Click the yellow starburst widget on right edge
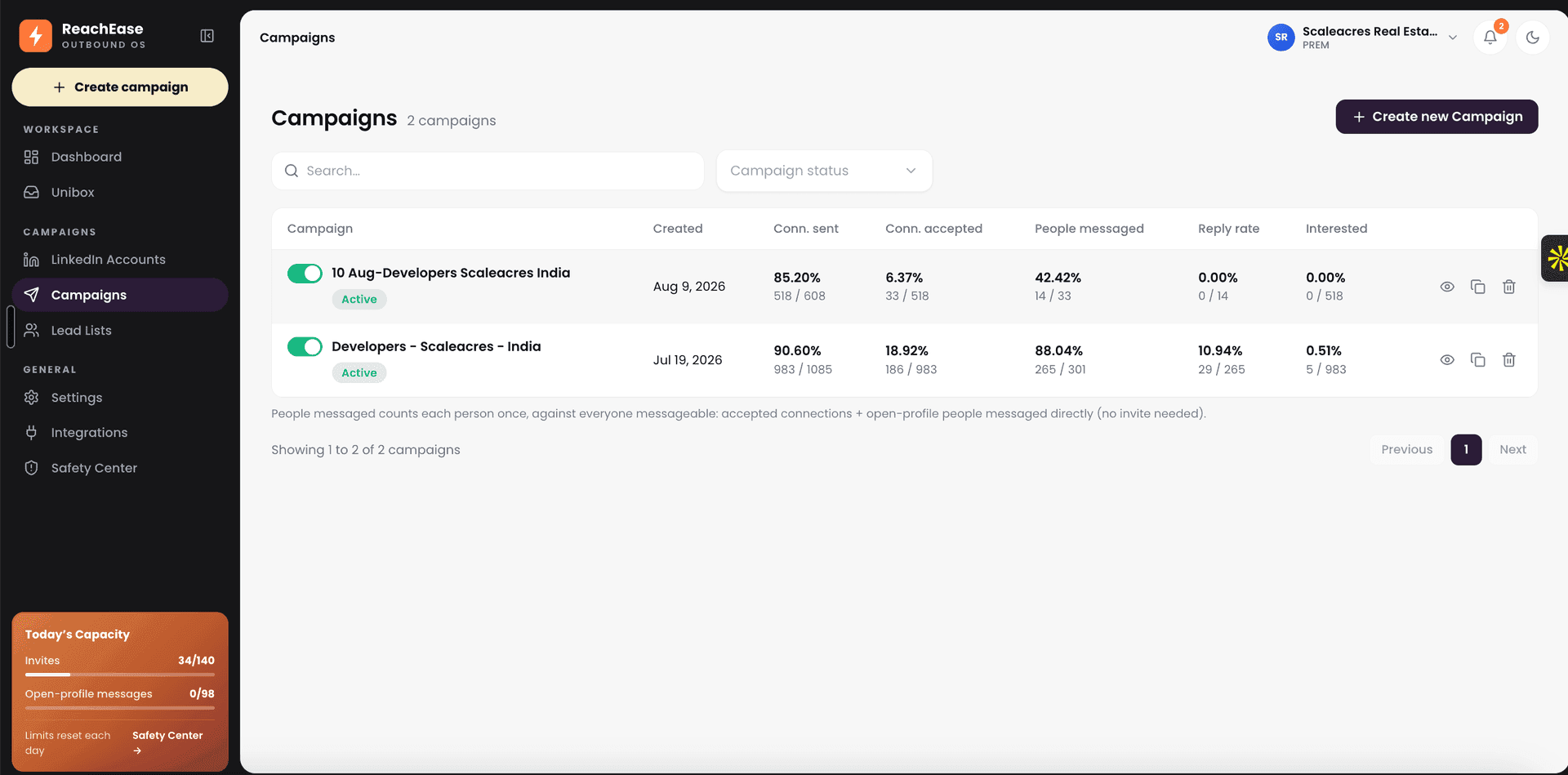The image size is (1568, 775). pos(1556,258)
